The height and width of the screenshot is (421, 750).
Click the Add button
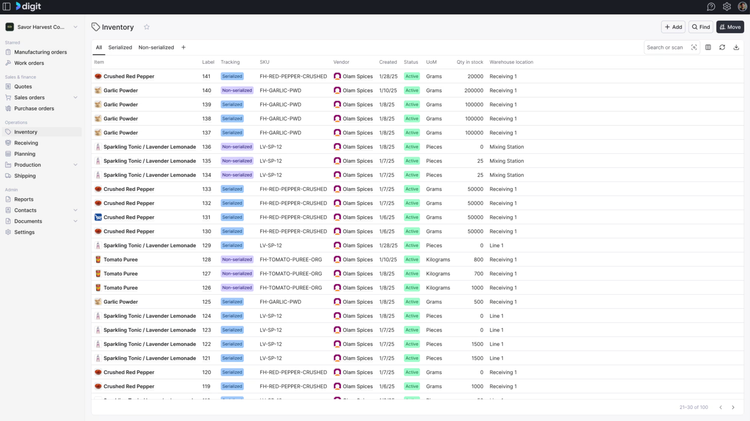point(673,27)
